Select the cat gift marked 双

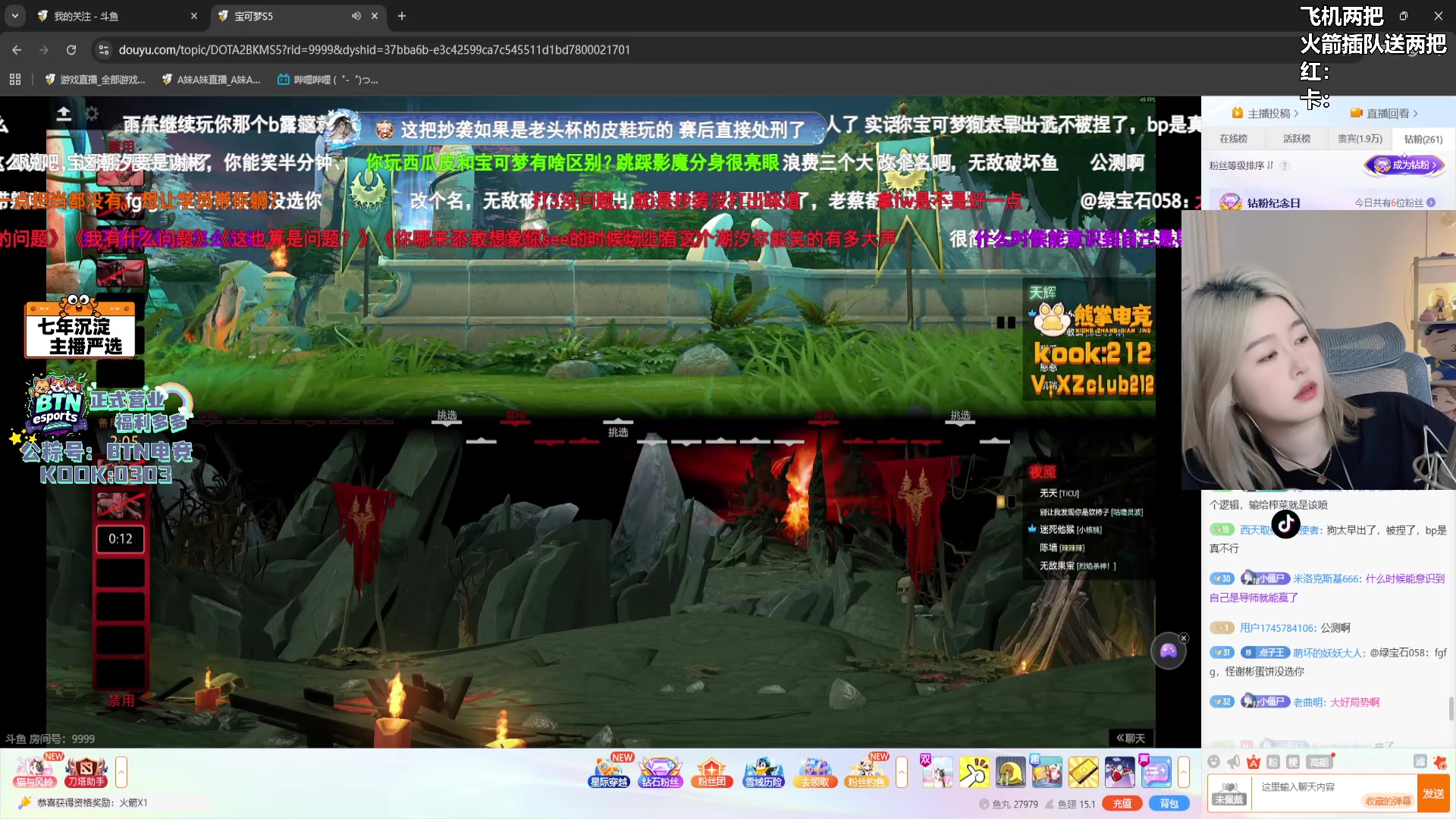[937, 772]
